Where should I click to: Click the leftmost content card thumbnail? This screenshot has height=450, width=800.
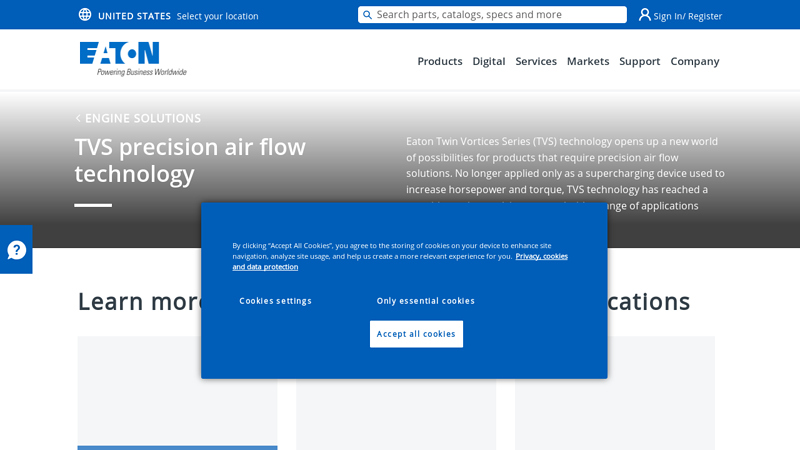(x=177, y=392)
